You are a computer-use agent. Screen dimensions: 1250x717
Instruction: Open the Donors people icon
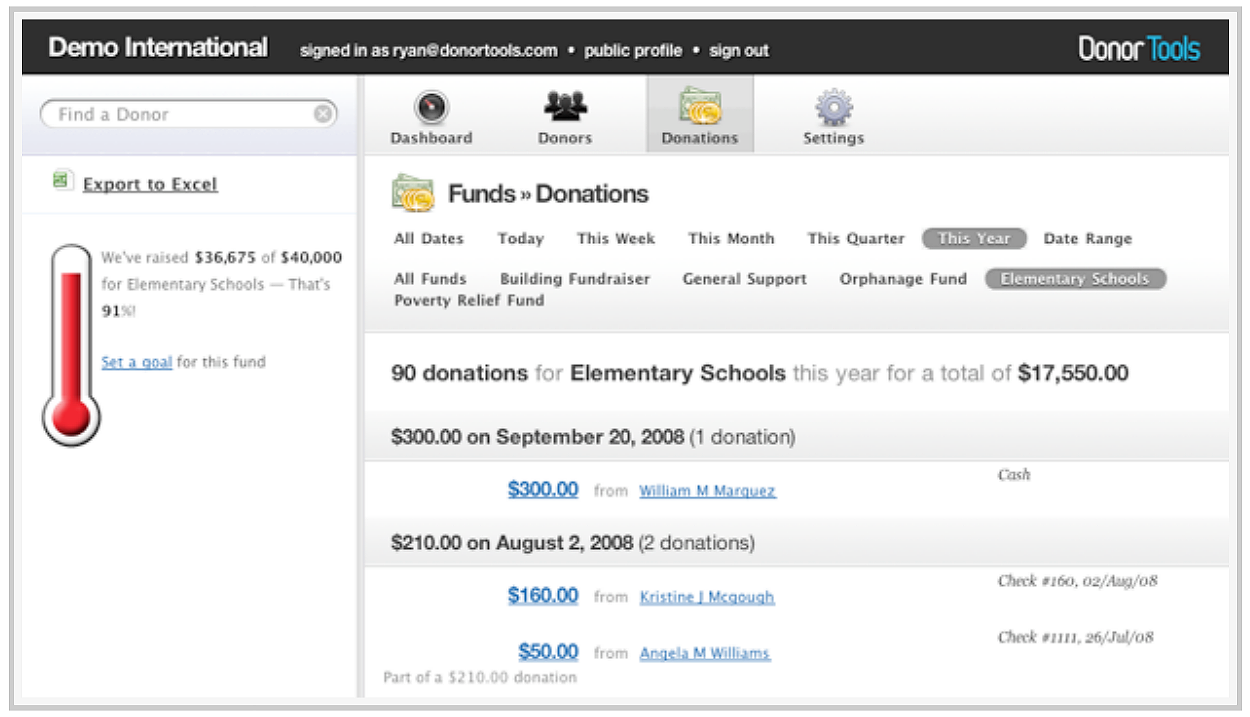(x=565, y=106)
